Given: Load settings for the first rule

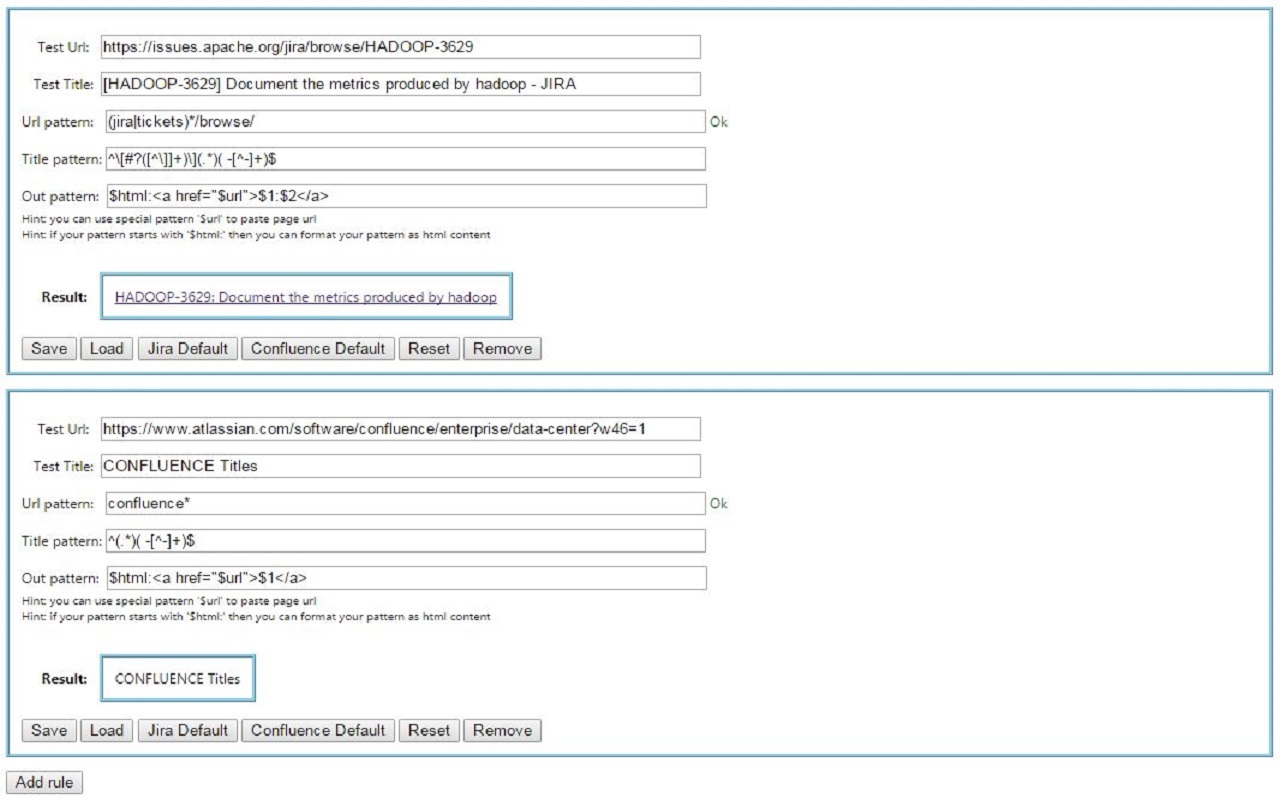Looking at the screenshot, I should coord(106,349).
